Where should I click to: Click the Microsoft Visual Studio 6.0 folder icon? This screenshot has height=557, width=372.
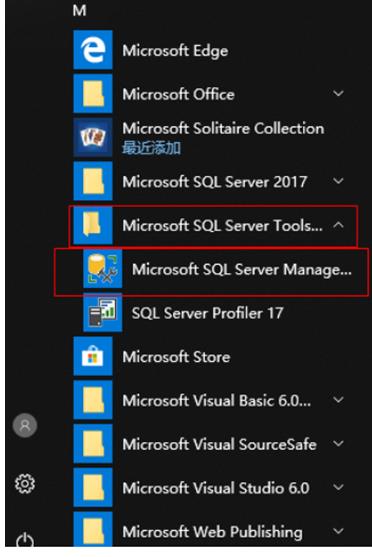[x=93, y=488]
